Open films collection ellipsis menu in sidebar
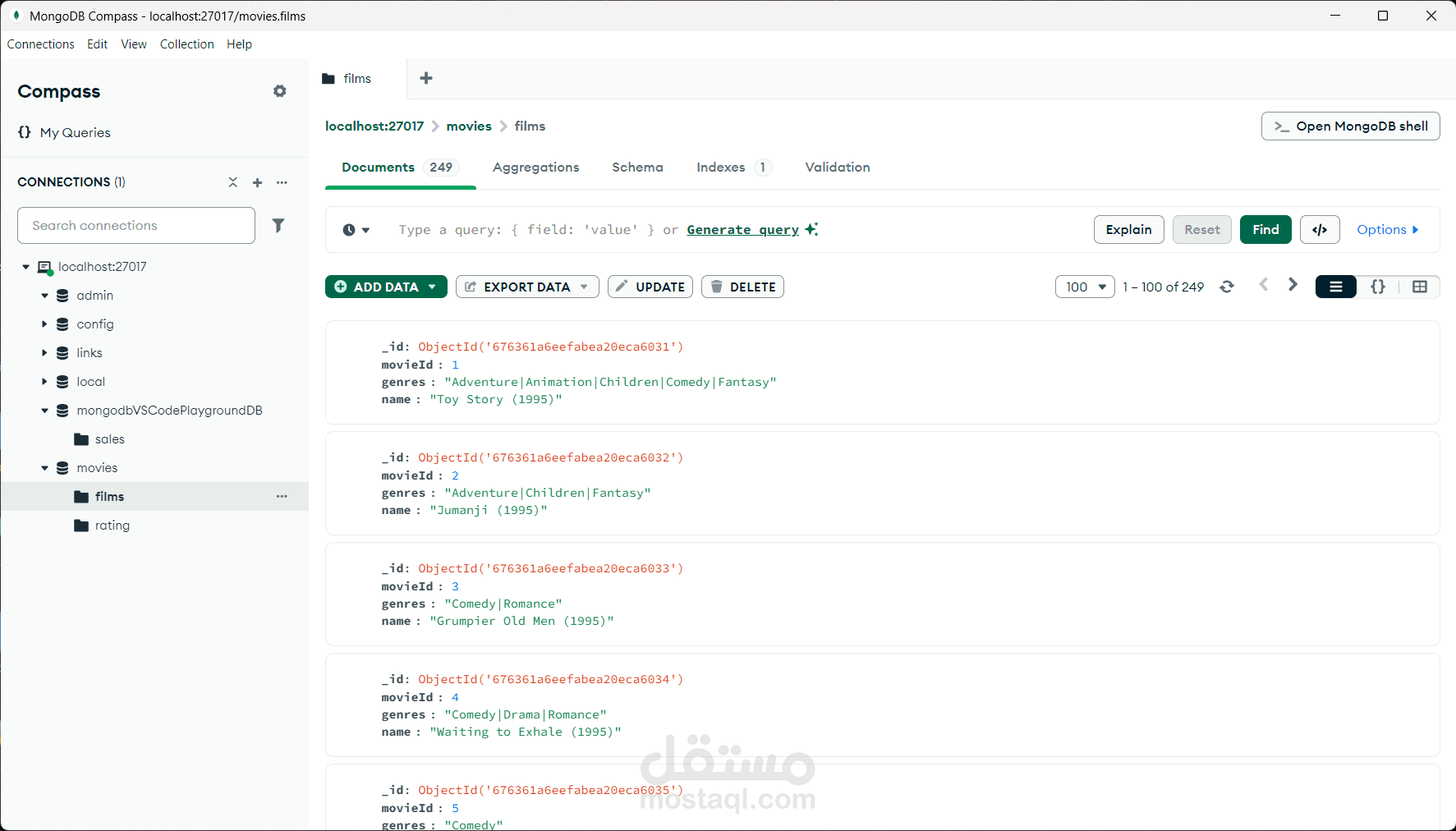This screenshot has width=1456, height=831. 282,497
